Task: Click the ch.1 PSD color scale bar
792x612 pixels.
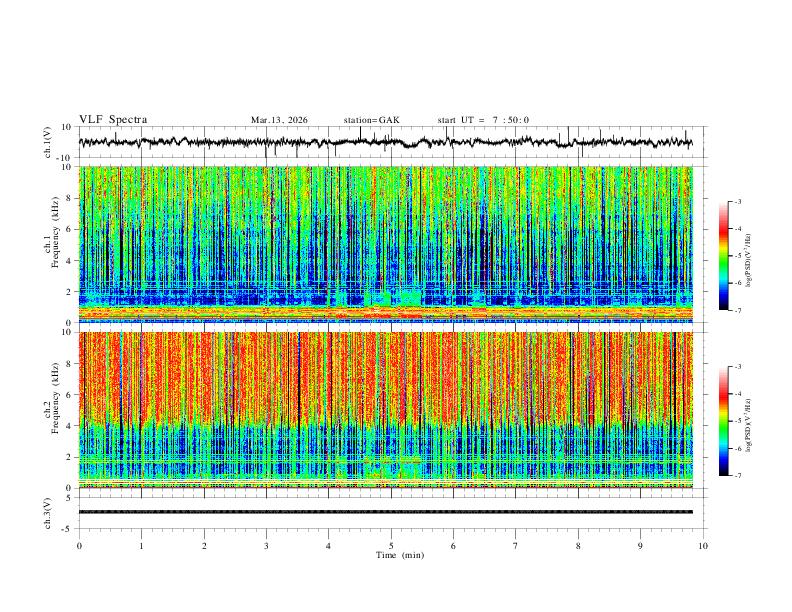Action: point(723,255)
